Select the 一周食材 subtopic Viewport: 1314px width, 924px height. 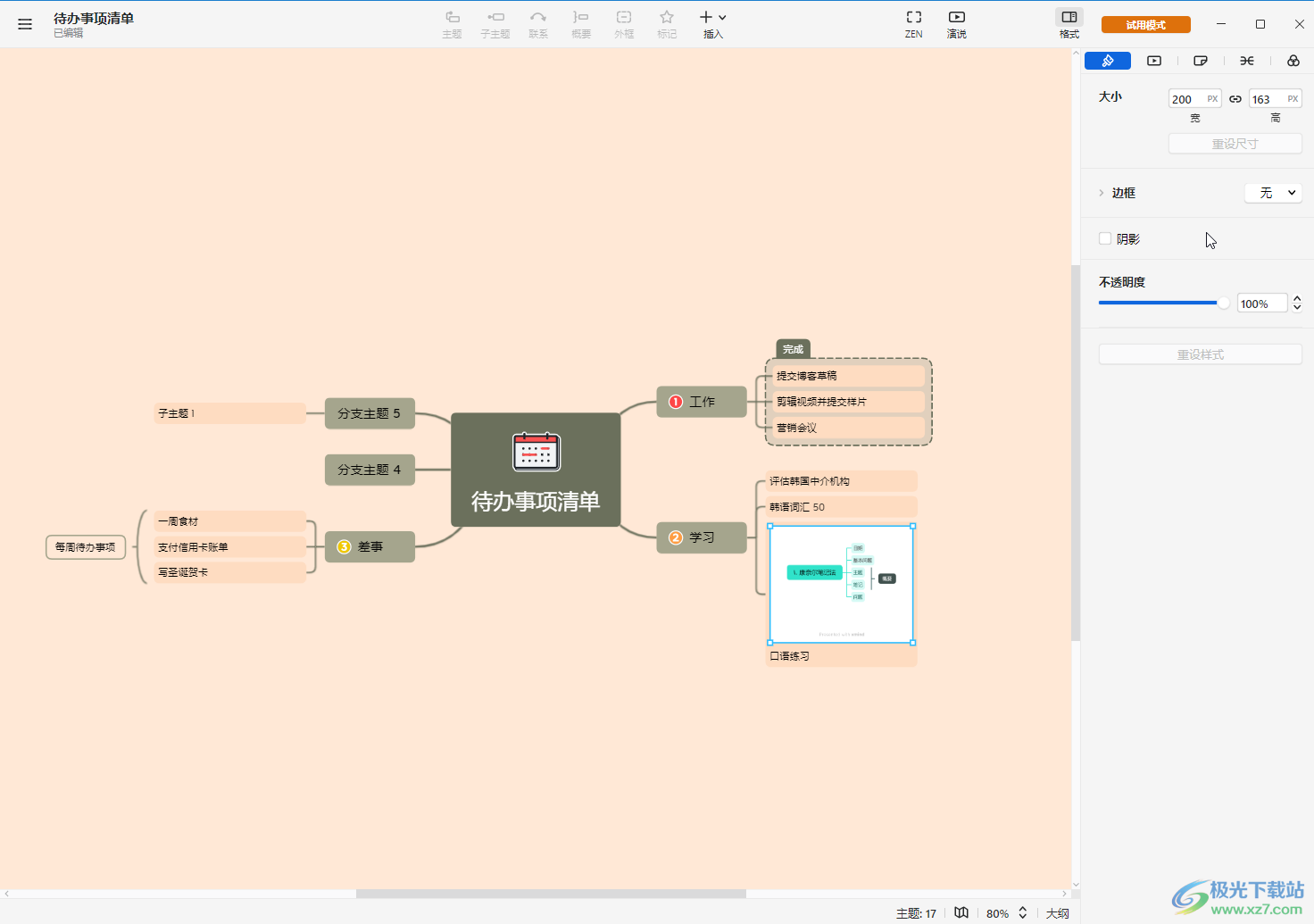229,521
